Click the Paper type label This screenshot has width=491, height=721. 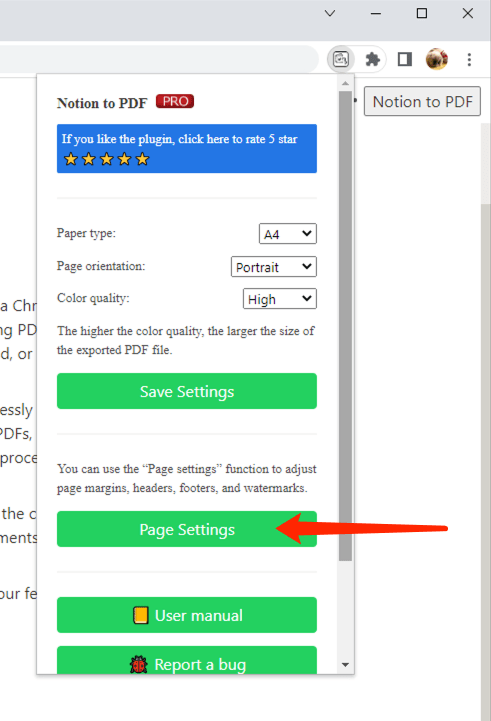tap(86, 233)
